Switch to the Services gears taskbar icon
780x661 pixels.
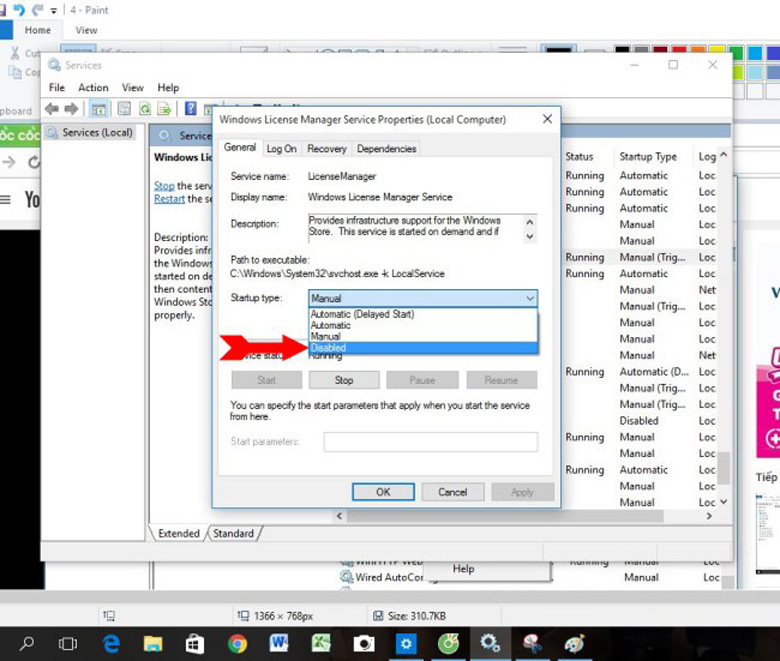click(x=489, y=643)
